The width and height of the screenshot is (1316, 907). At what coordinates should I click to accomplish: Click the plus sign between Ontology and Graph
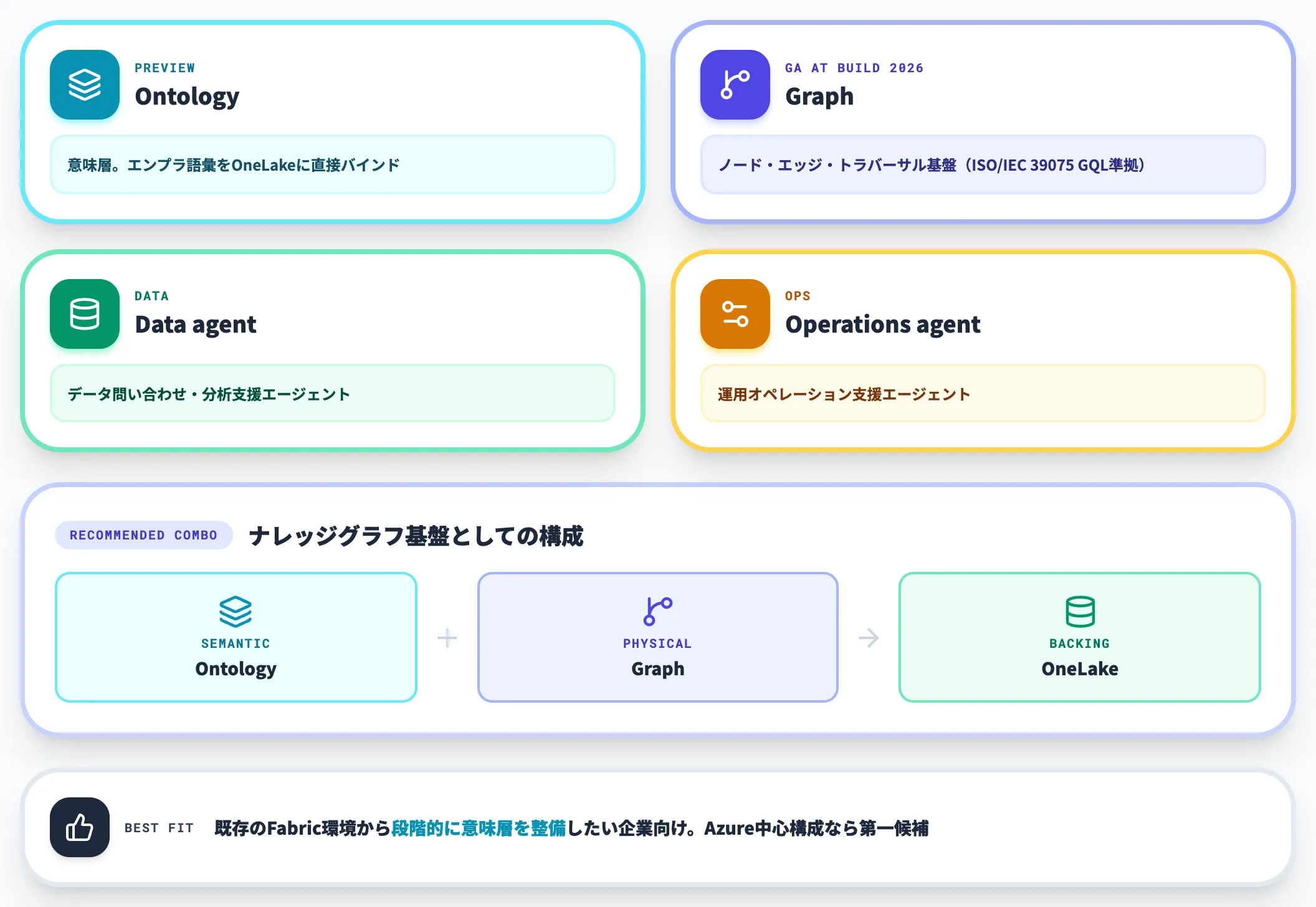point(447,638)
